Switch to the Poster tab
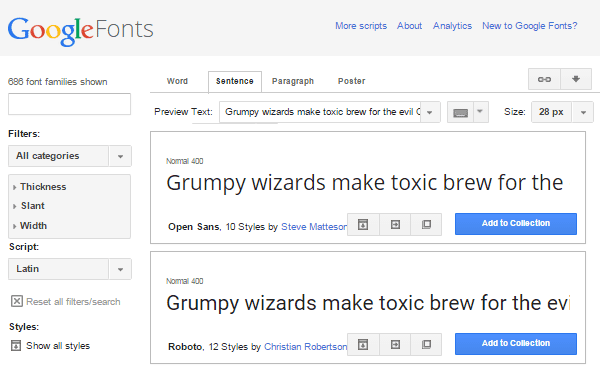Image resolution: width=600 pixels, height=371 pixels. click(x=351, y=81)
